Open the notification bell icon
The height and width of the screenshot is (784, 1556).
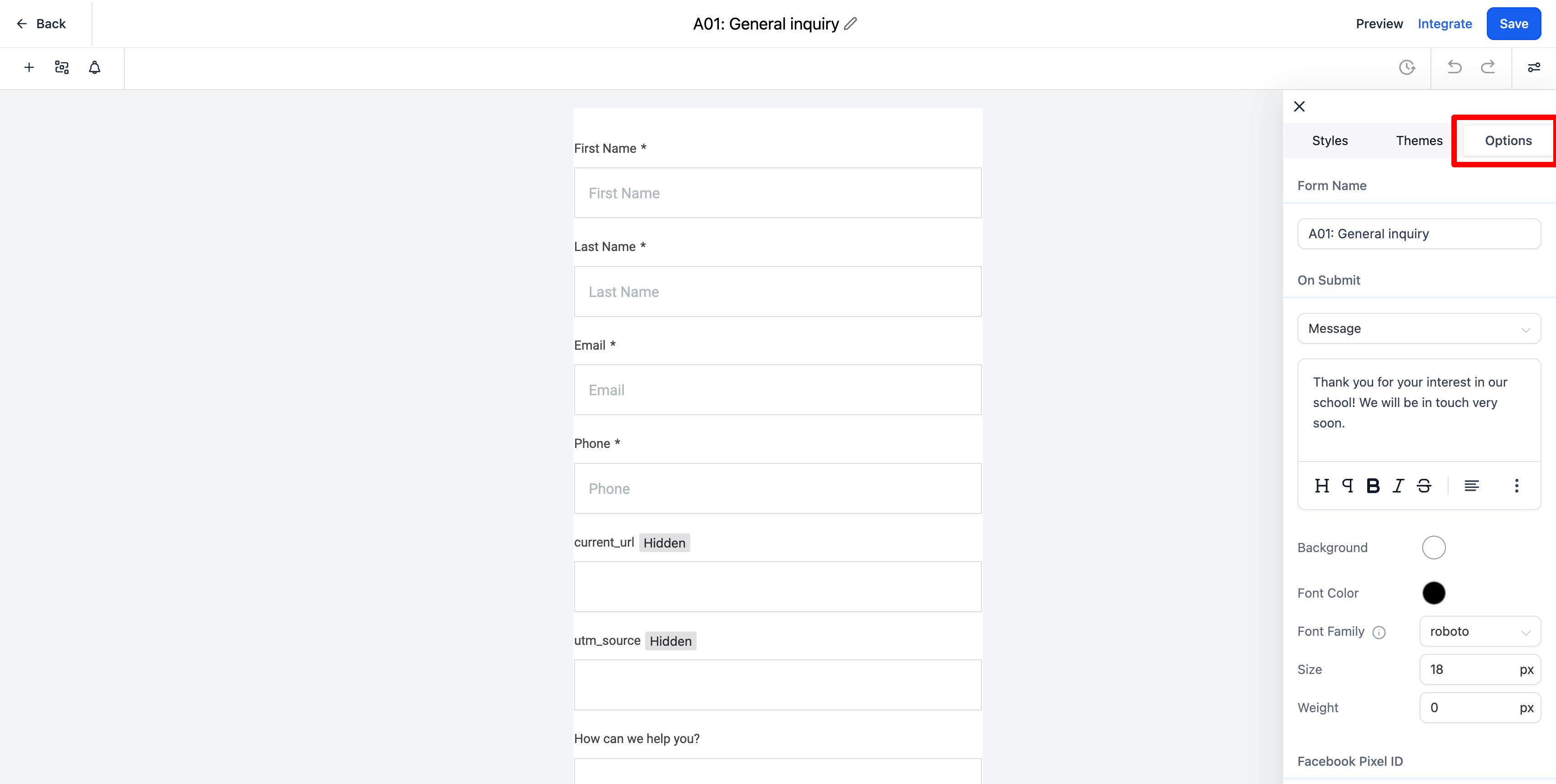(94, 68)
